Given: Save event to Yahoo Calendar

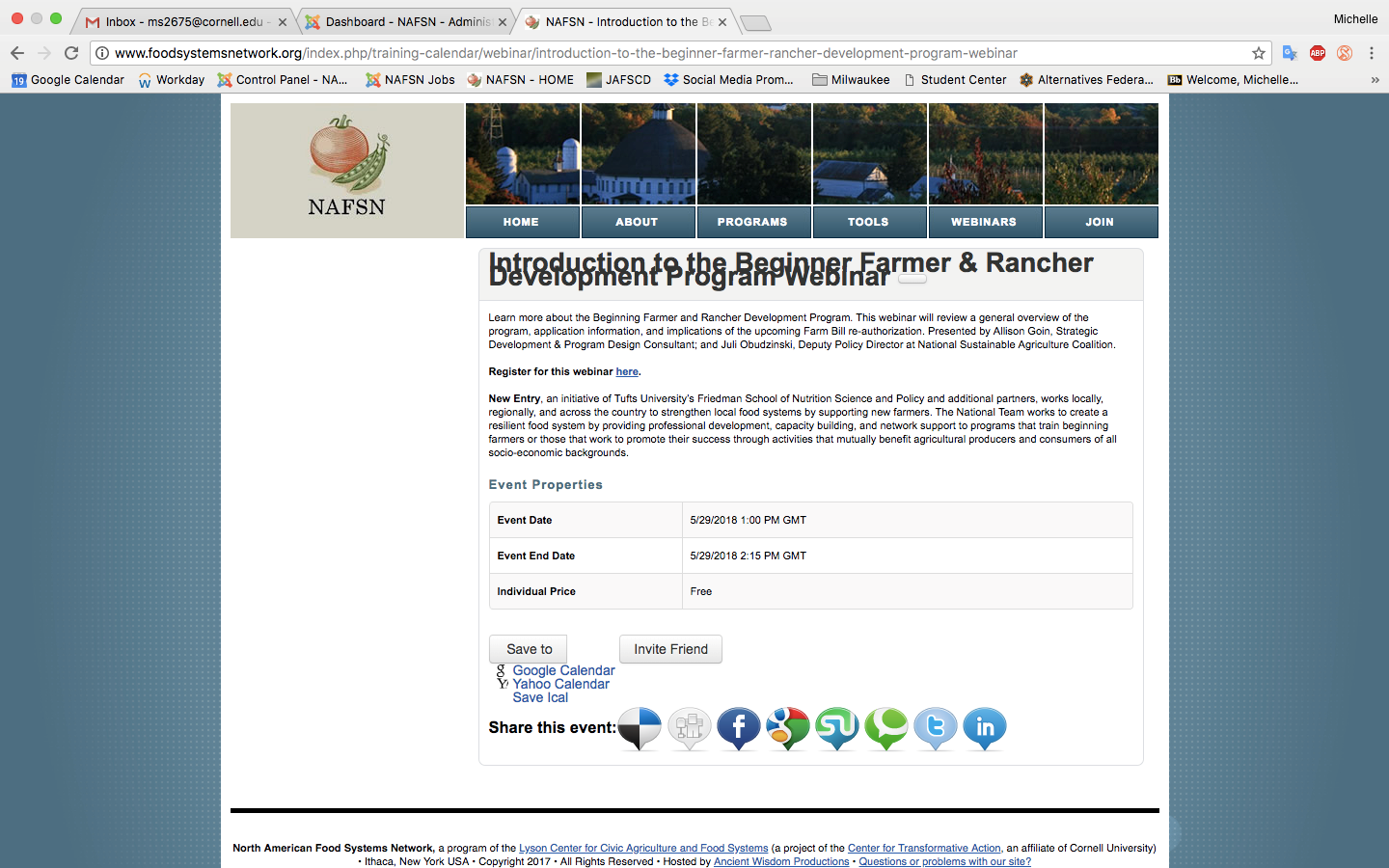Looking at the screenshot, I should click(560, 684).
